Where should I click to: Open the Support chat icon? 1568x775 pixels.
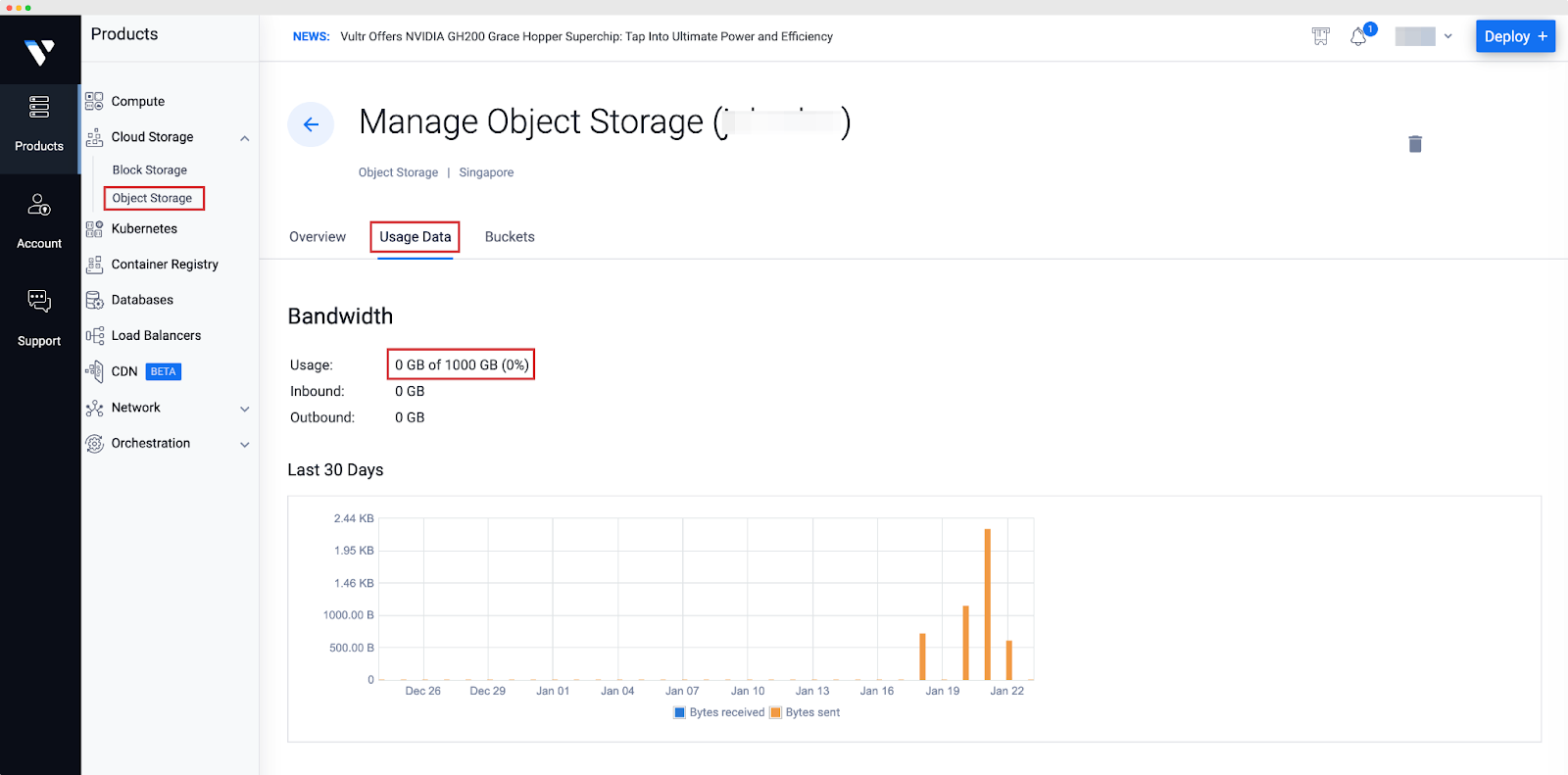39,301
